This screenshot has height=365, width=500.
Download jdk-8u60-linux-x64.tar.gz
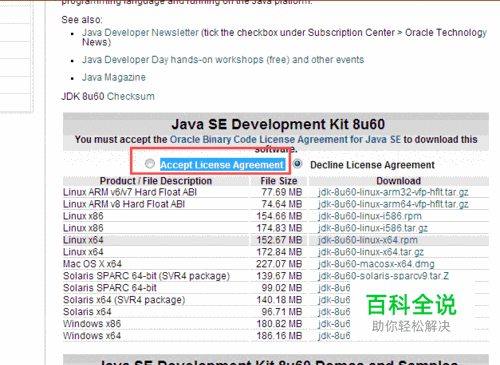[x=371, y=252]
